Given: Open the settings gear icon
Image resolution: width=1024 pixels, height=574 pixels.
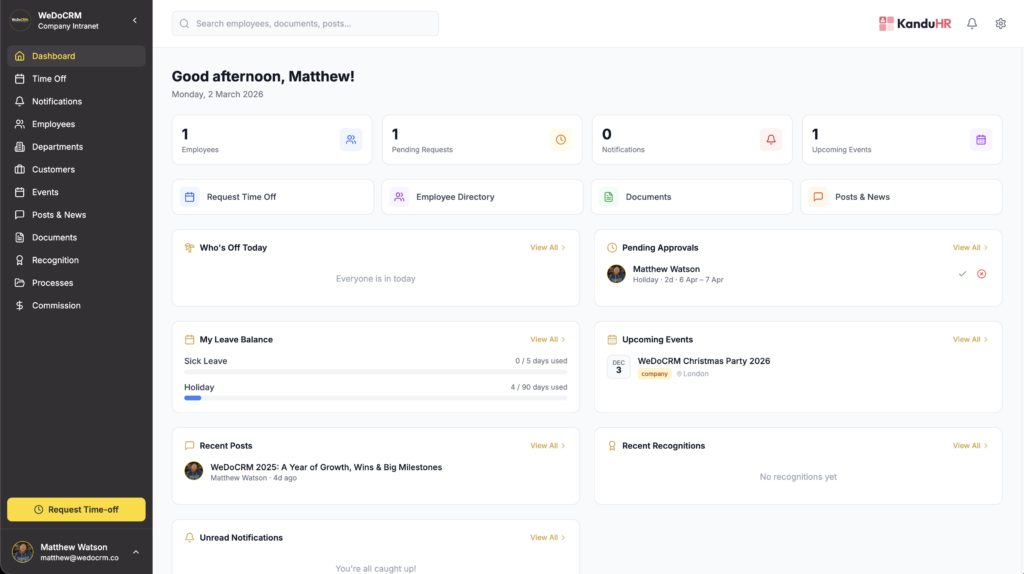Looking at the screenshot, I should point(1000,24).
